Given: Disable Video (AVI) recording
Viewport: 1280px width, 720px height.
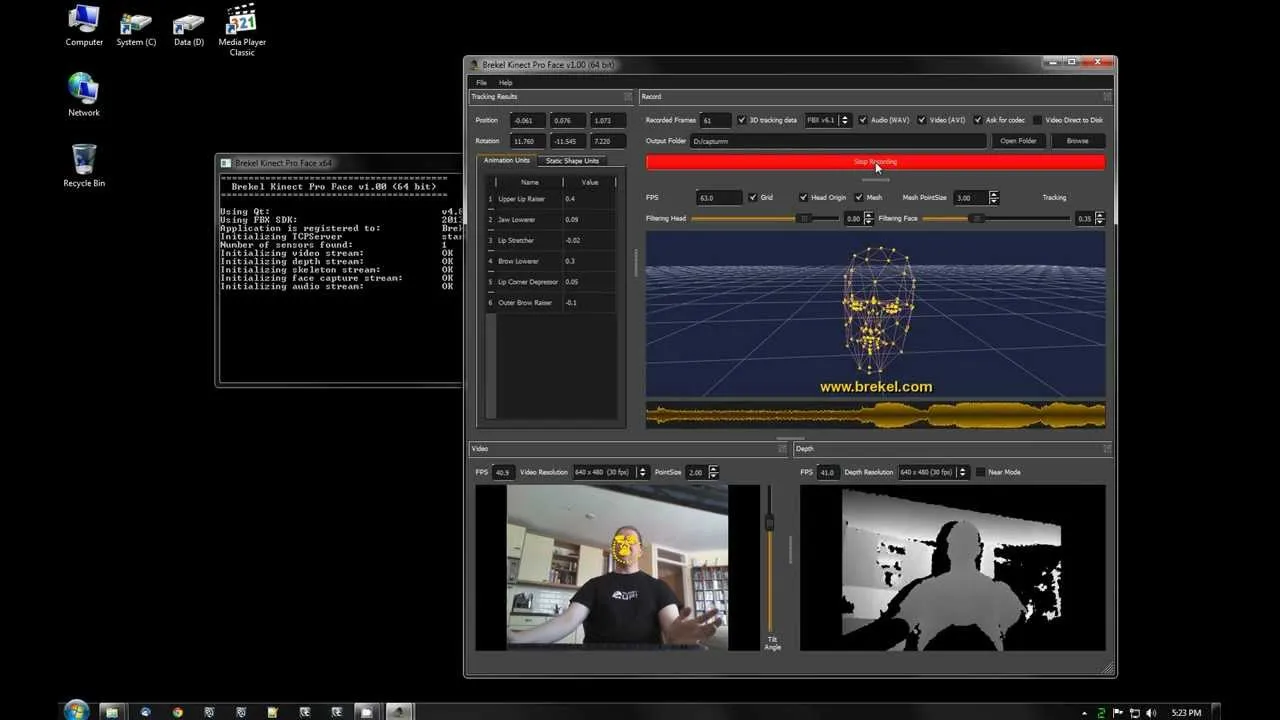Looking at the screenshot, I should 922,120.
